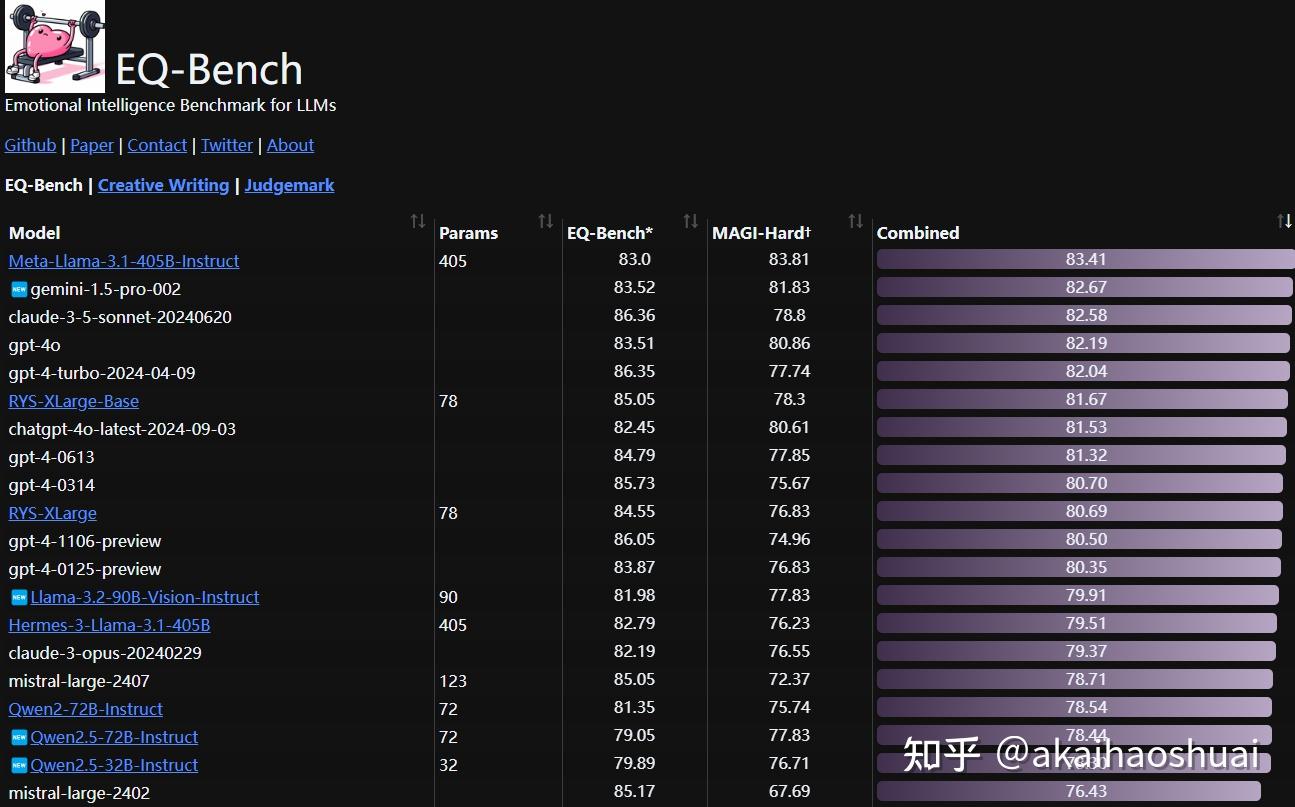Open the About page link
Screen dimensions: 1295x807
click(x=290, y=145)
